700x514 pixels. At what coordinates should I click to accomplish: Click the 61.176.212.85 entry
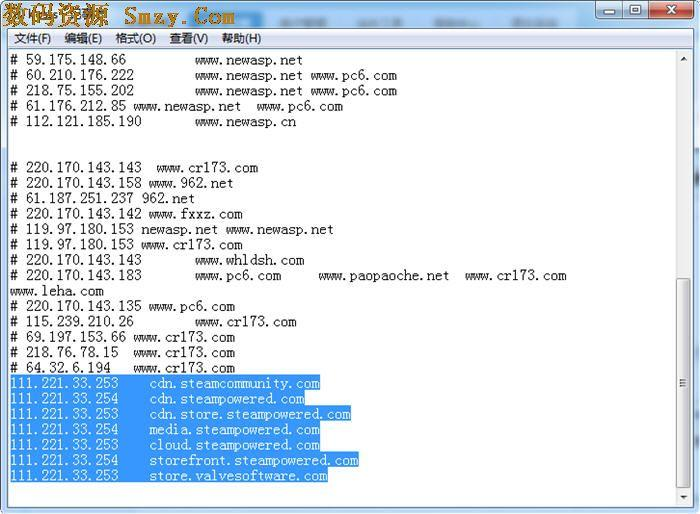pyautogui.click(x=176, y=106)
